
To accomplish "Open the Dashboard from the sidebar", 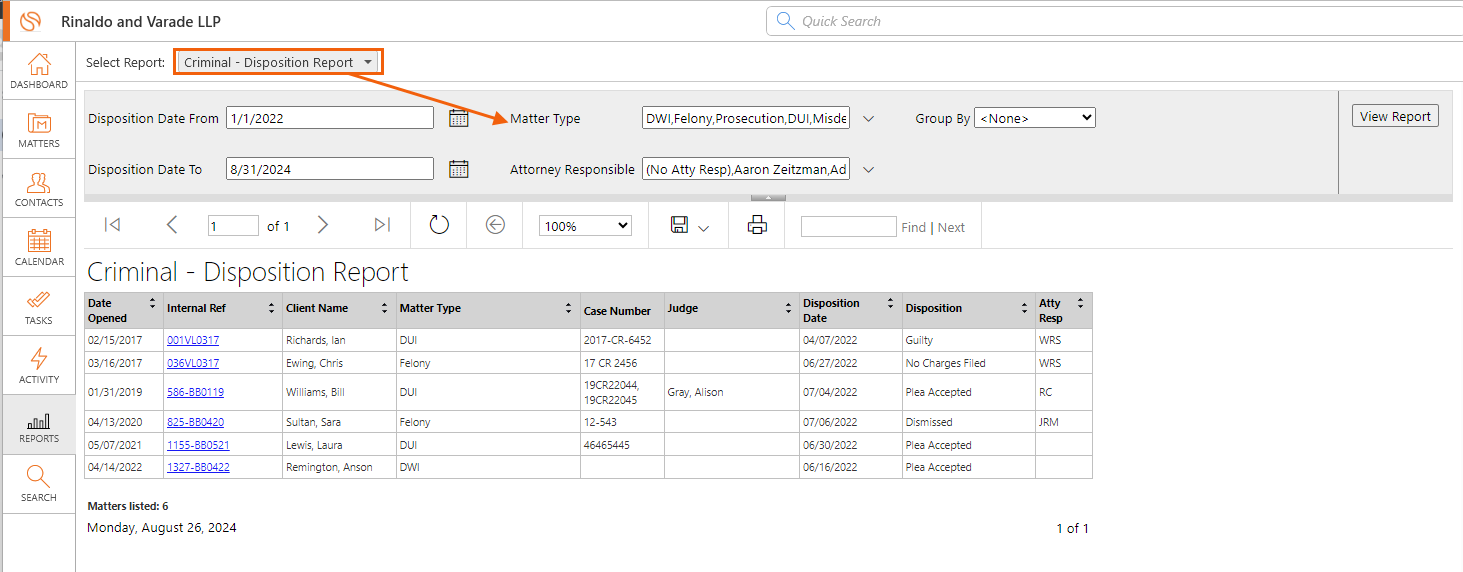I will [39, 71].
